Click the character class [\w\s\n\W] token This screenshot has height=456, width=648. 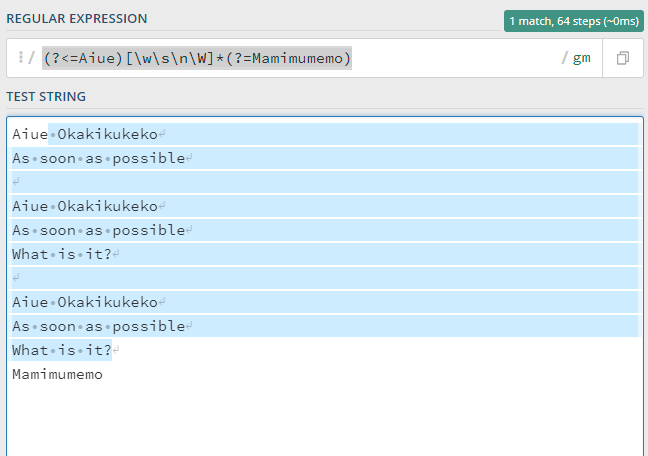pos(169,58)
